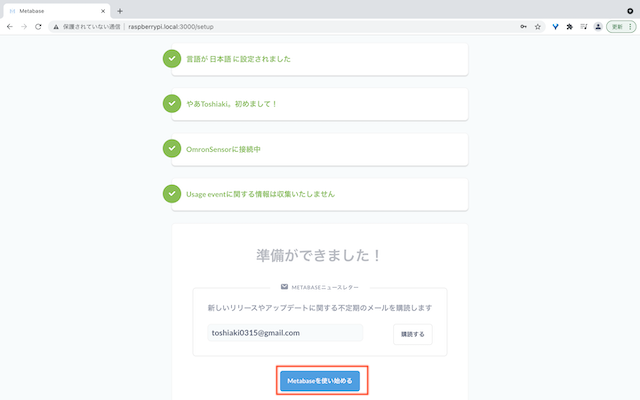Close the Metabase tab
Screen dimensions: 640x400
click(x=103, y=11)
